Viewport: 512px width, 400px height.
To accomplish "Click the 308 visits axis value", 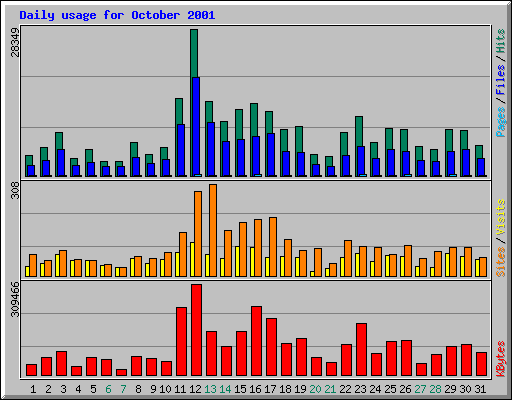I will (15, 190).
